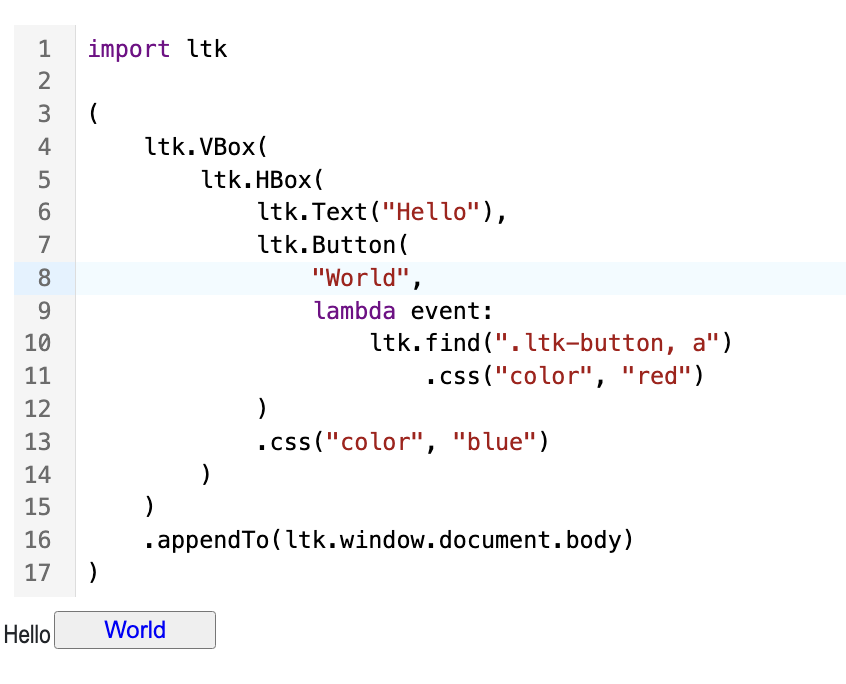Click ltk.VBox( on line 4

207,146
